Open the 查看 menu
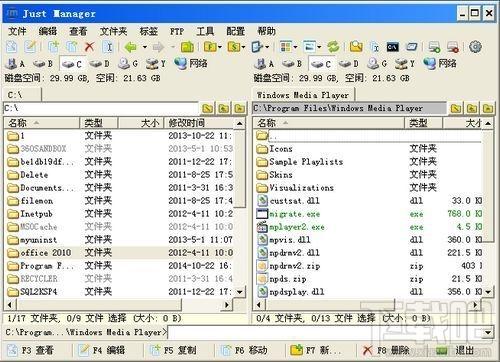Image resolution: width=500 pixels, height=362 pixels. (x=78, y=31)
